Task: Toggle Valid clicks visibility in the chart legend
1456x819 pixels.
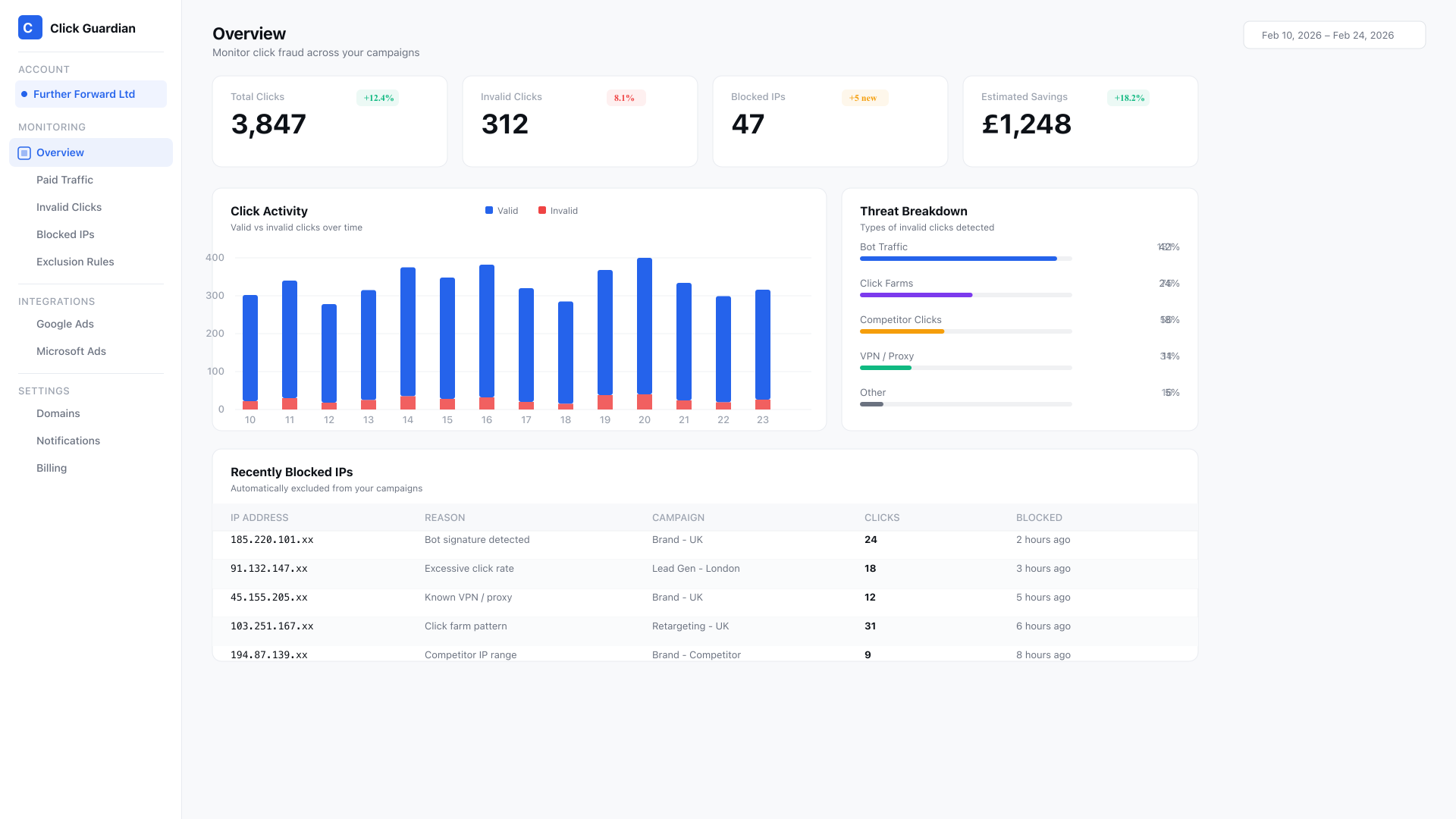Action: point(501,210)
